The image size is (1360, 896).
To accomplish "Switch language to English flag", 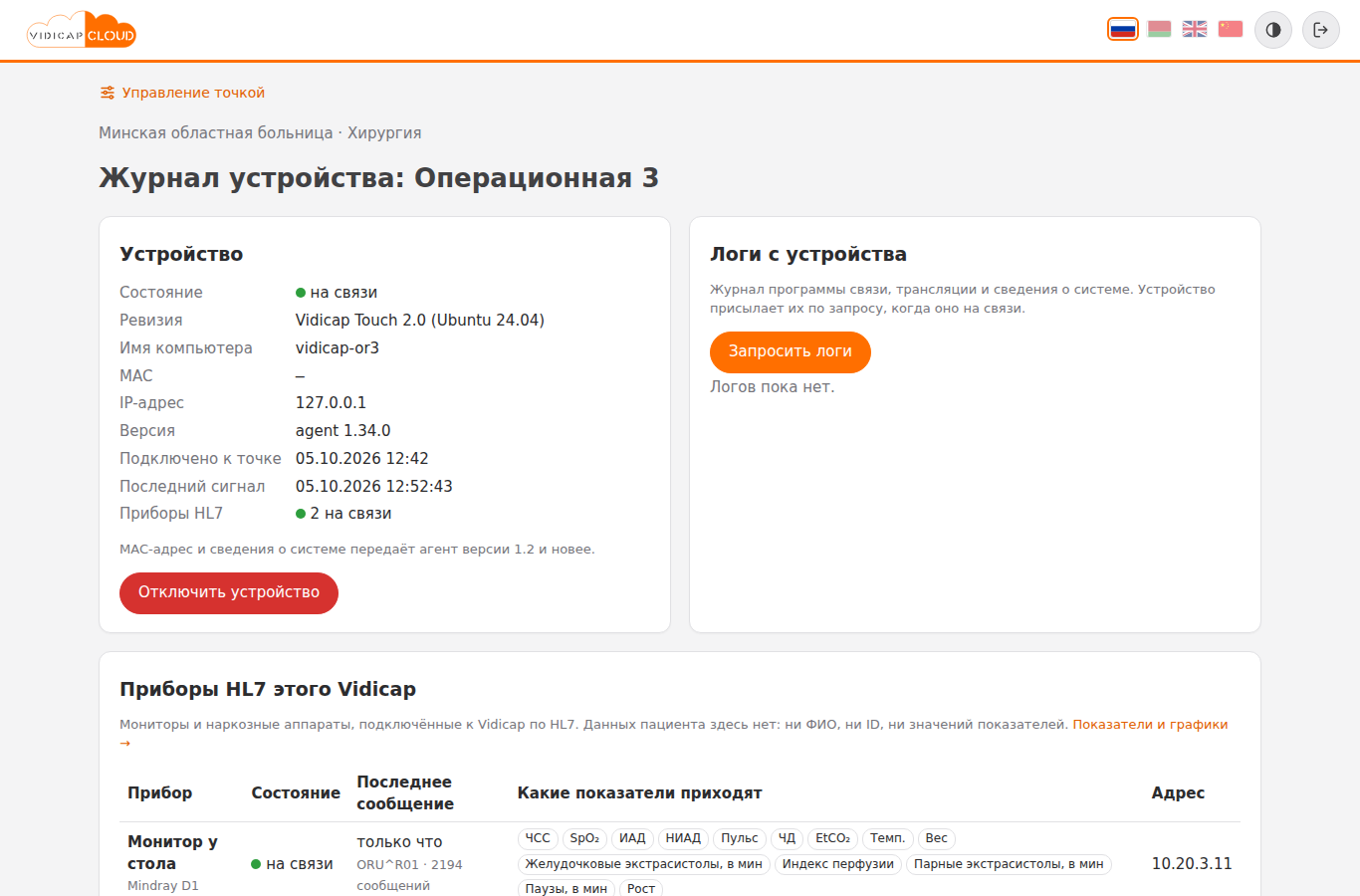I will tap(1195, 29).
